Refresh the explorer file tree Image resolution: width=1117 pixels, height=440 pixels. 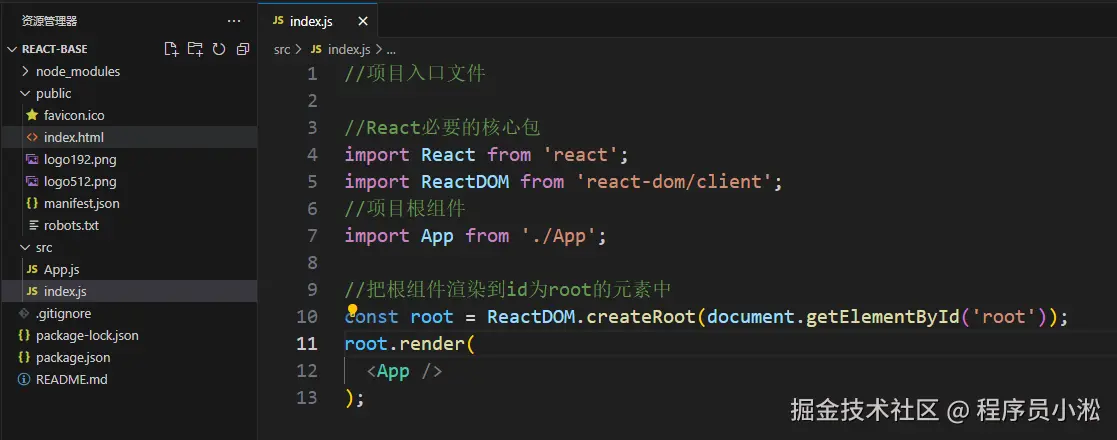pos(219,49)
